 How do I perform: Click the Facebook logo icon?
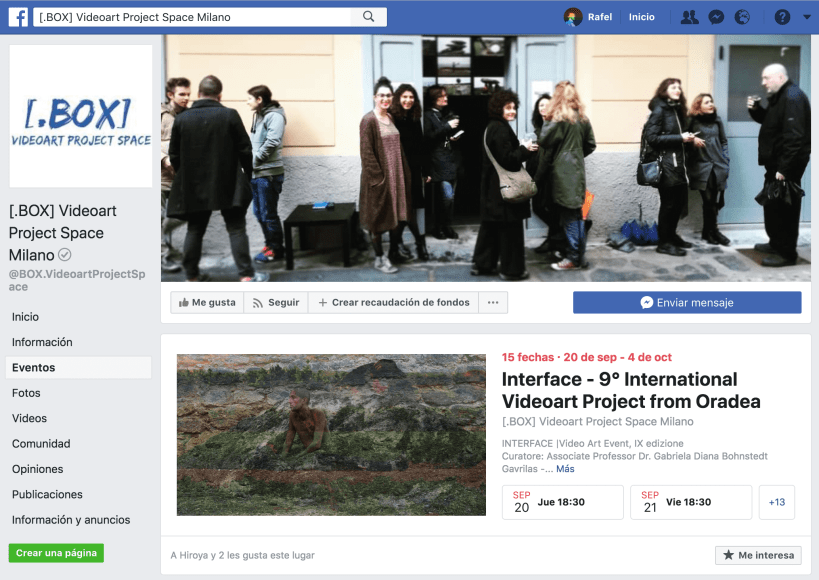pos(18,17)
